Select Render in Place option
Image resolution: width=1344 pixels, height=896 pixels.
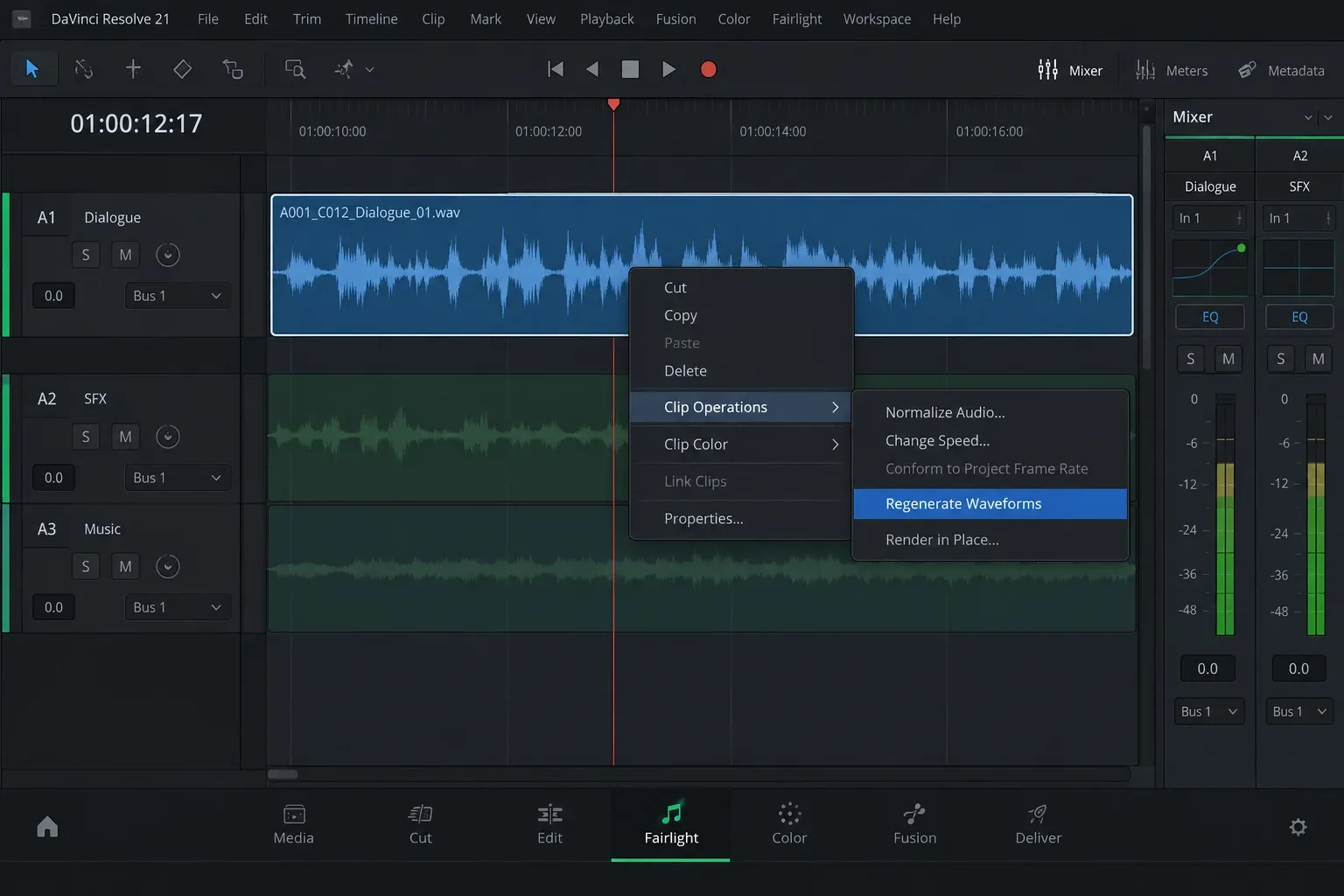click(x=990, y=540)
